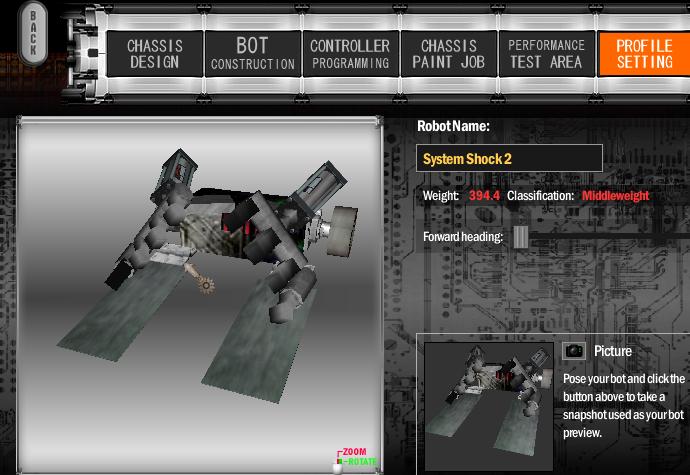Click the 'Picture' label text
The width and height of the screenshot is (690, 475).
613,351
